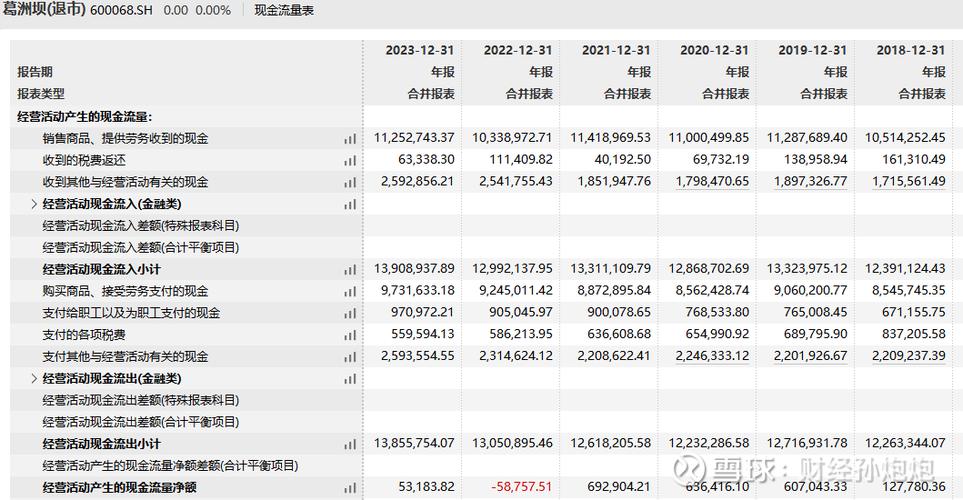Click row label 经营活动现金流出差额(合计平衡项目)

141,422
